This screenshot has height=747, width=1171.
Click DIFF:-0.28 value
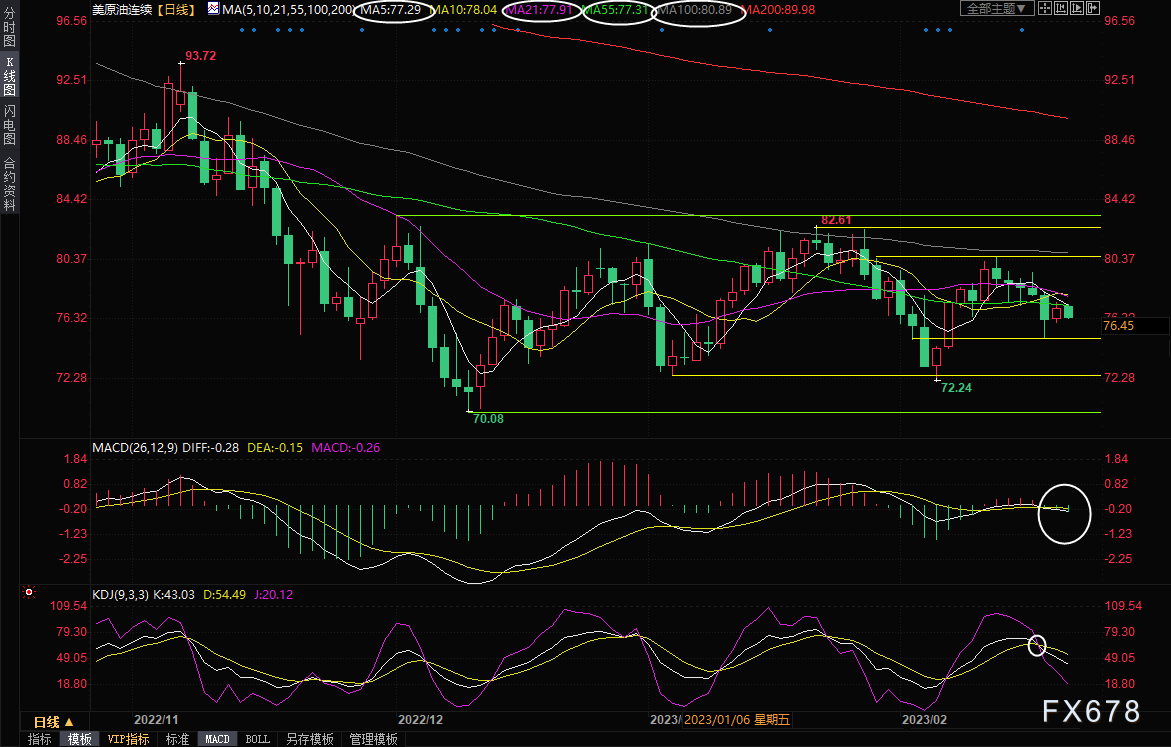click(x=211, y=447)
